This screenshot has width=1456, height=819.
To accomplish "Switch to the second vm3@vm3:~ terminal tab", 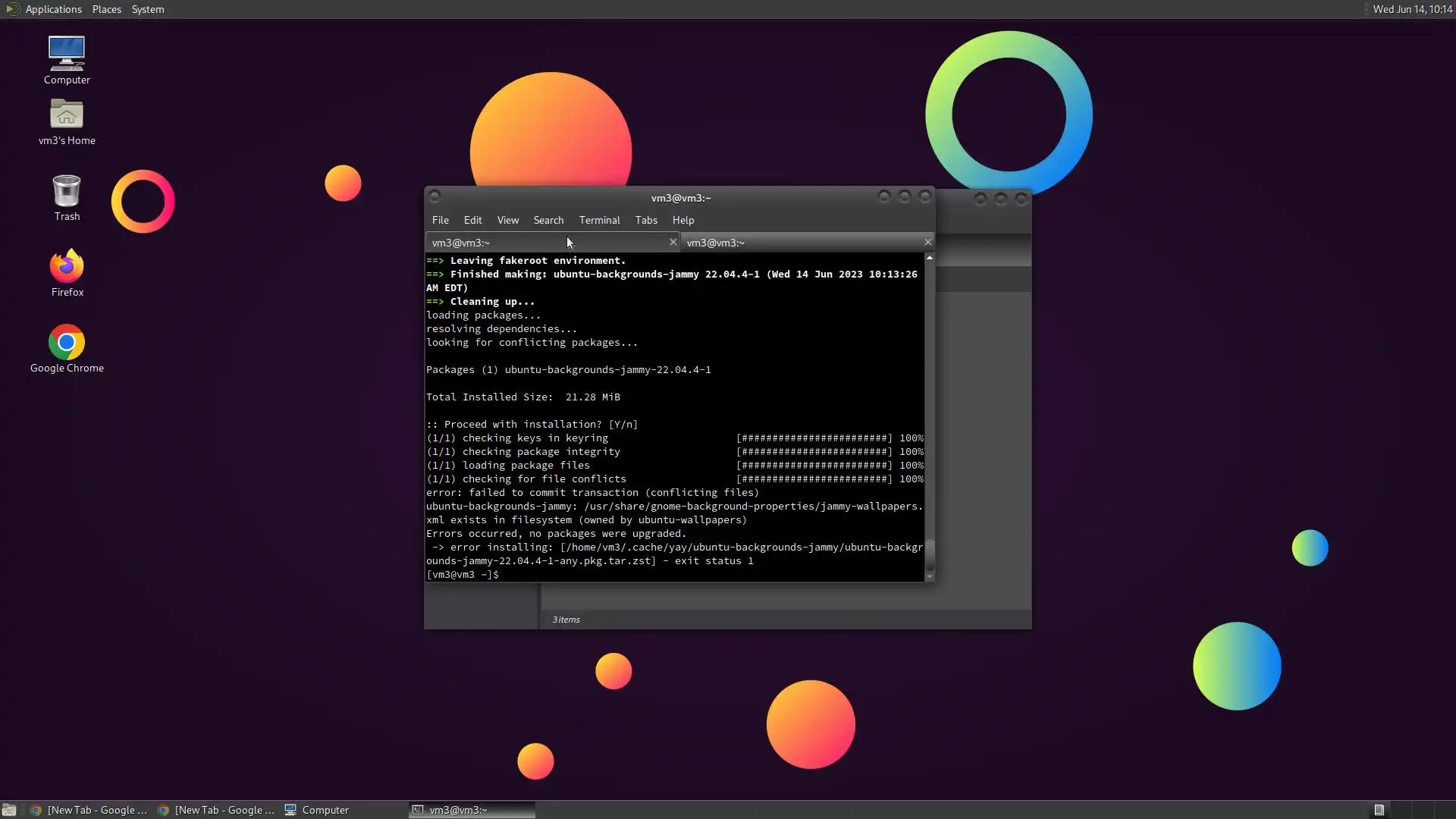I will click(x=796, y=243).
